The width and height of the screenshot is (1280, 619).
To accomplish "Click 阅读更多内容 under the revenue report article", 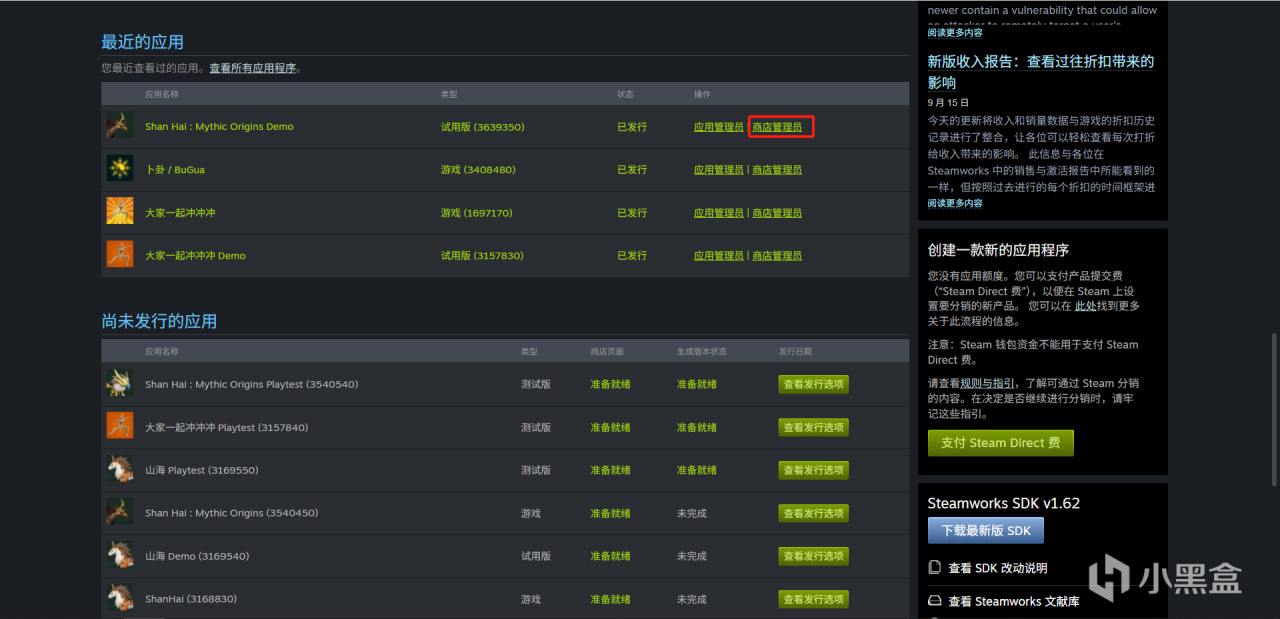I will tap(955, 203).
